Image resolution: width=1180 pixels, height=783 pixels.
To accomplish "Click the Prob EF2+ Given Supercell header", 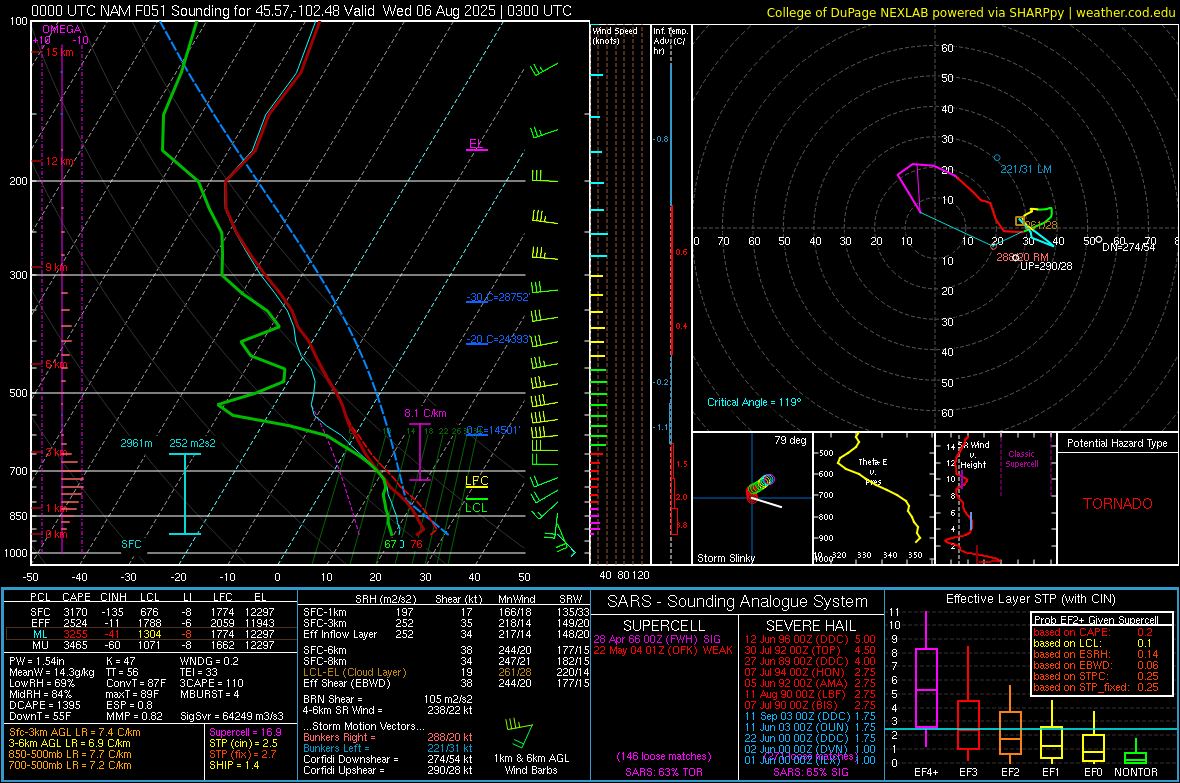I will click(x=1096, y=620).
